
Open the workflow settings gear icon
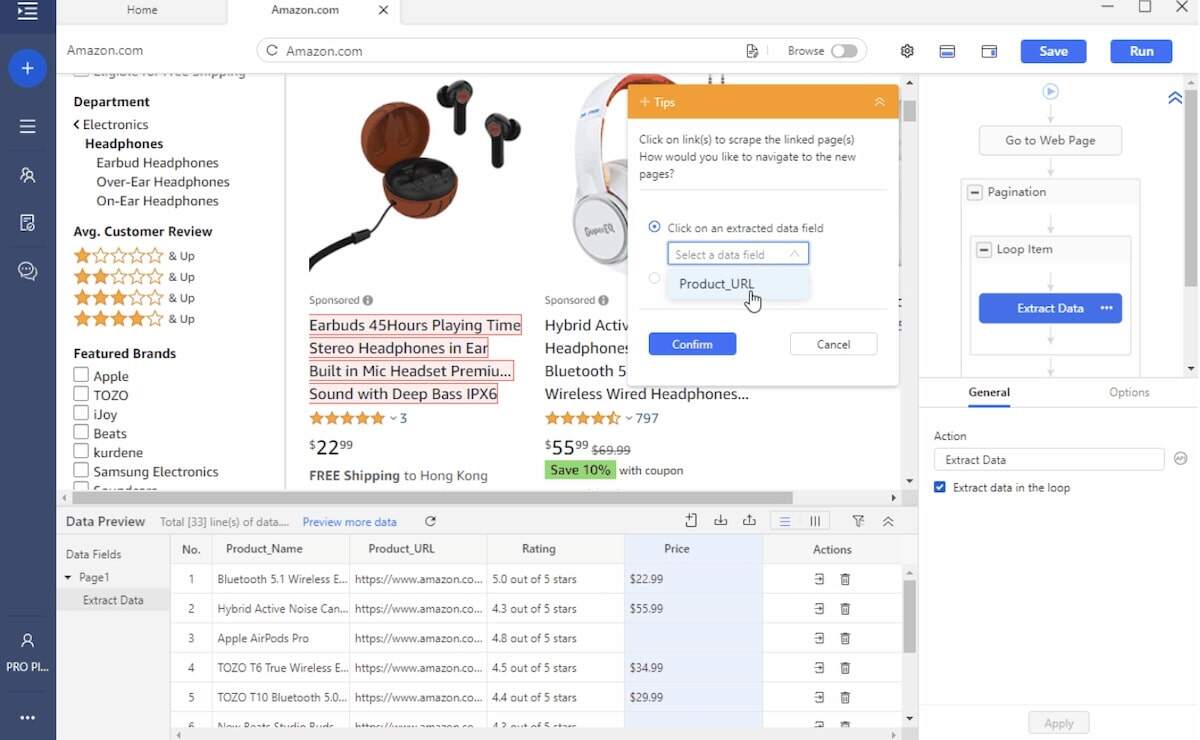point(907,51)
